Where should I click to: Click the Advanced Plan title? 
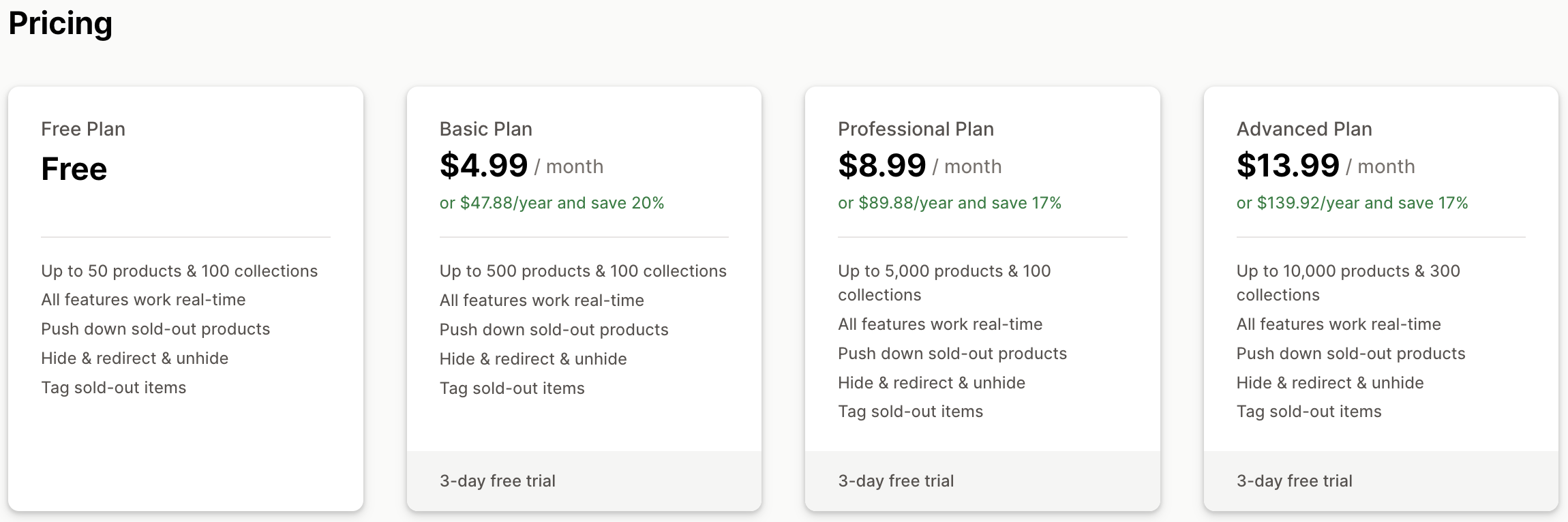tap(1304, 129)
